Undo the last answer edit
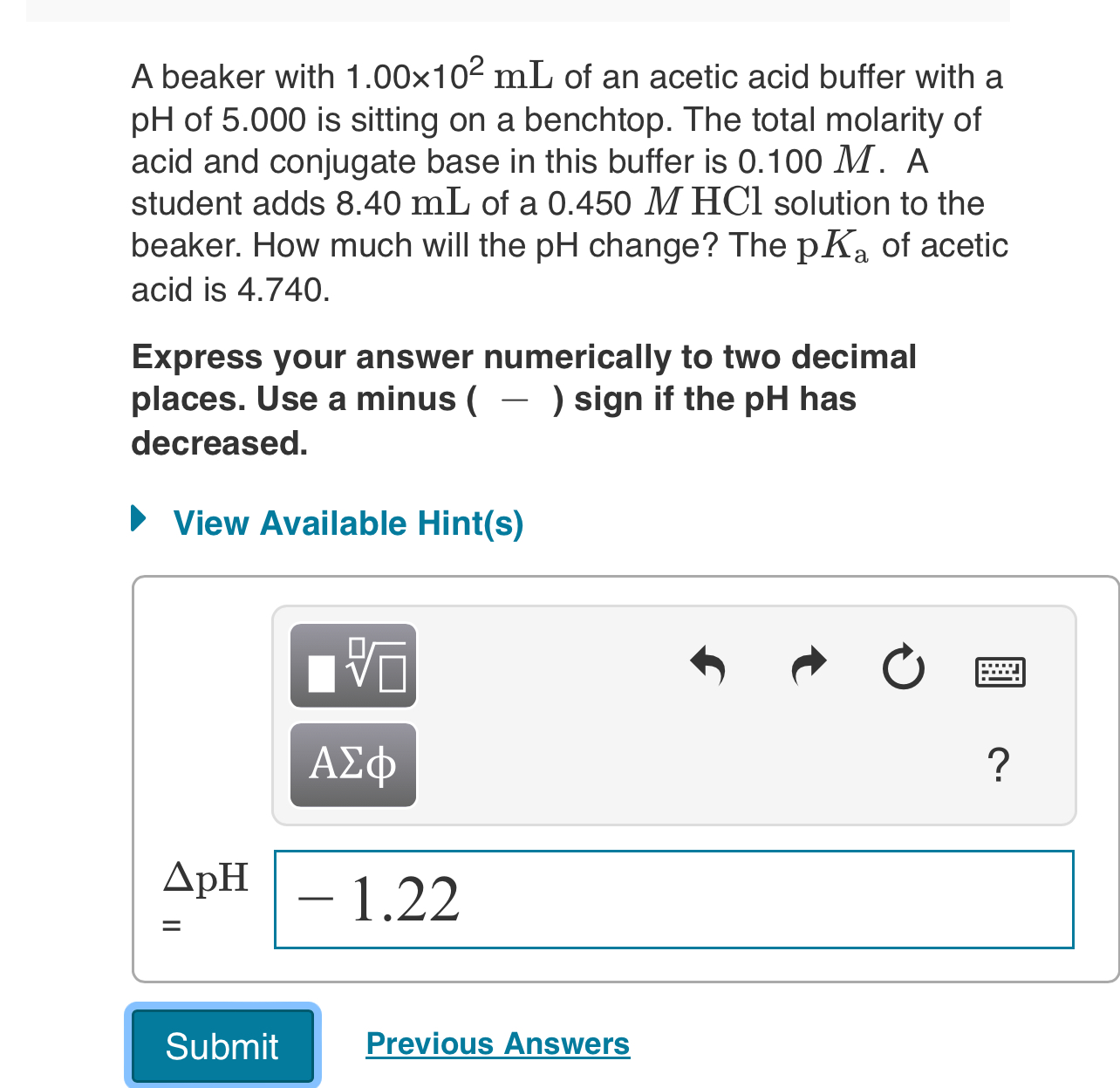 708,667
